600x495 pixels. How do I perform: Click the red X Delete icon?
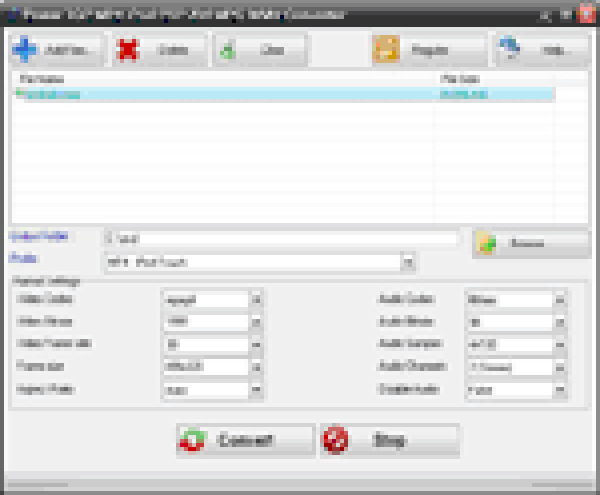[127, 50]
